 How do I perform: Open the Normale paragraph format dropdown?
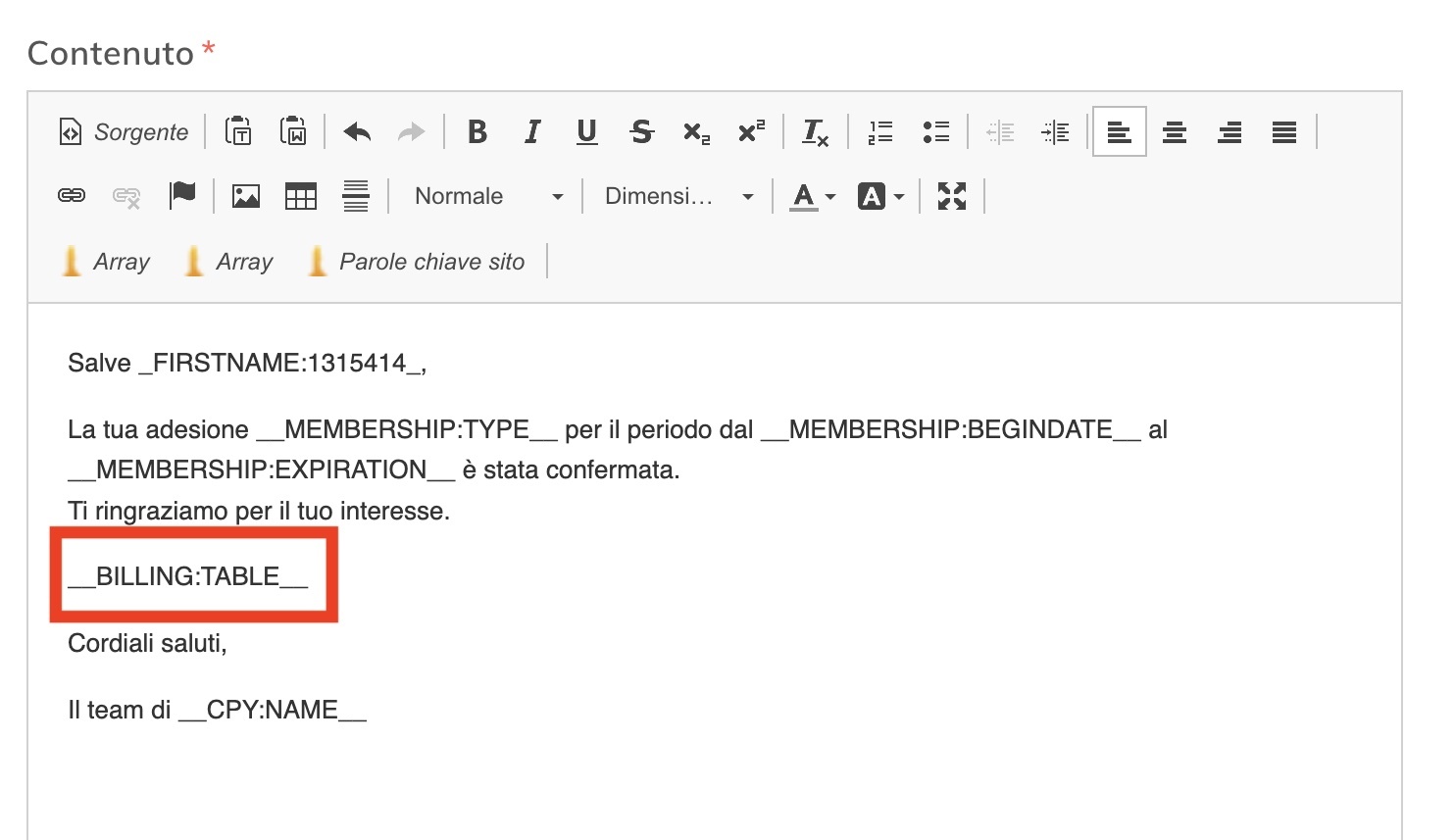488,196
